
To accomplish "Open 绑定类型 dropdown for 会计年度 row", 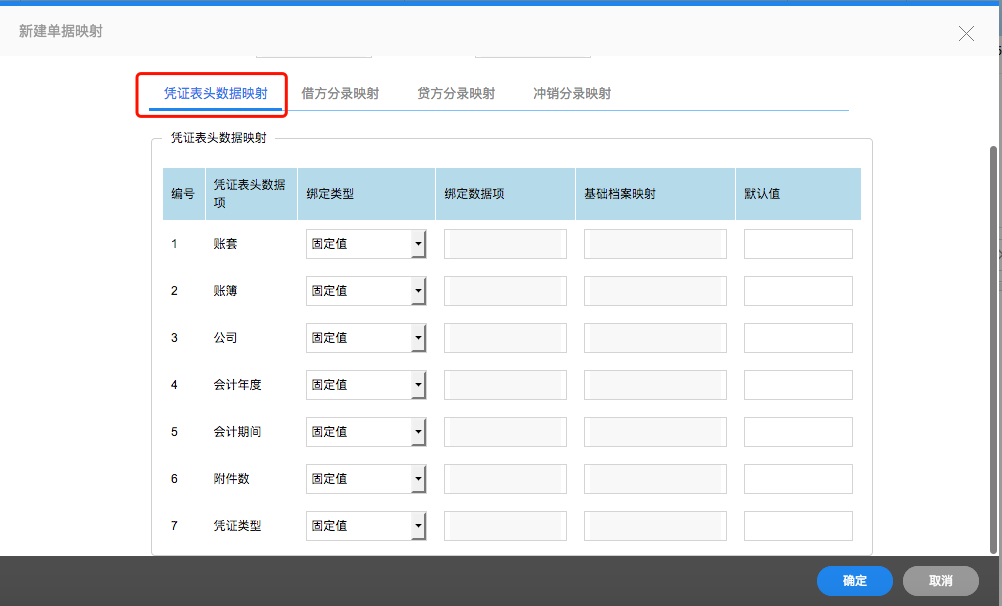I will (366, 385).
